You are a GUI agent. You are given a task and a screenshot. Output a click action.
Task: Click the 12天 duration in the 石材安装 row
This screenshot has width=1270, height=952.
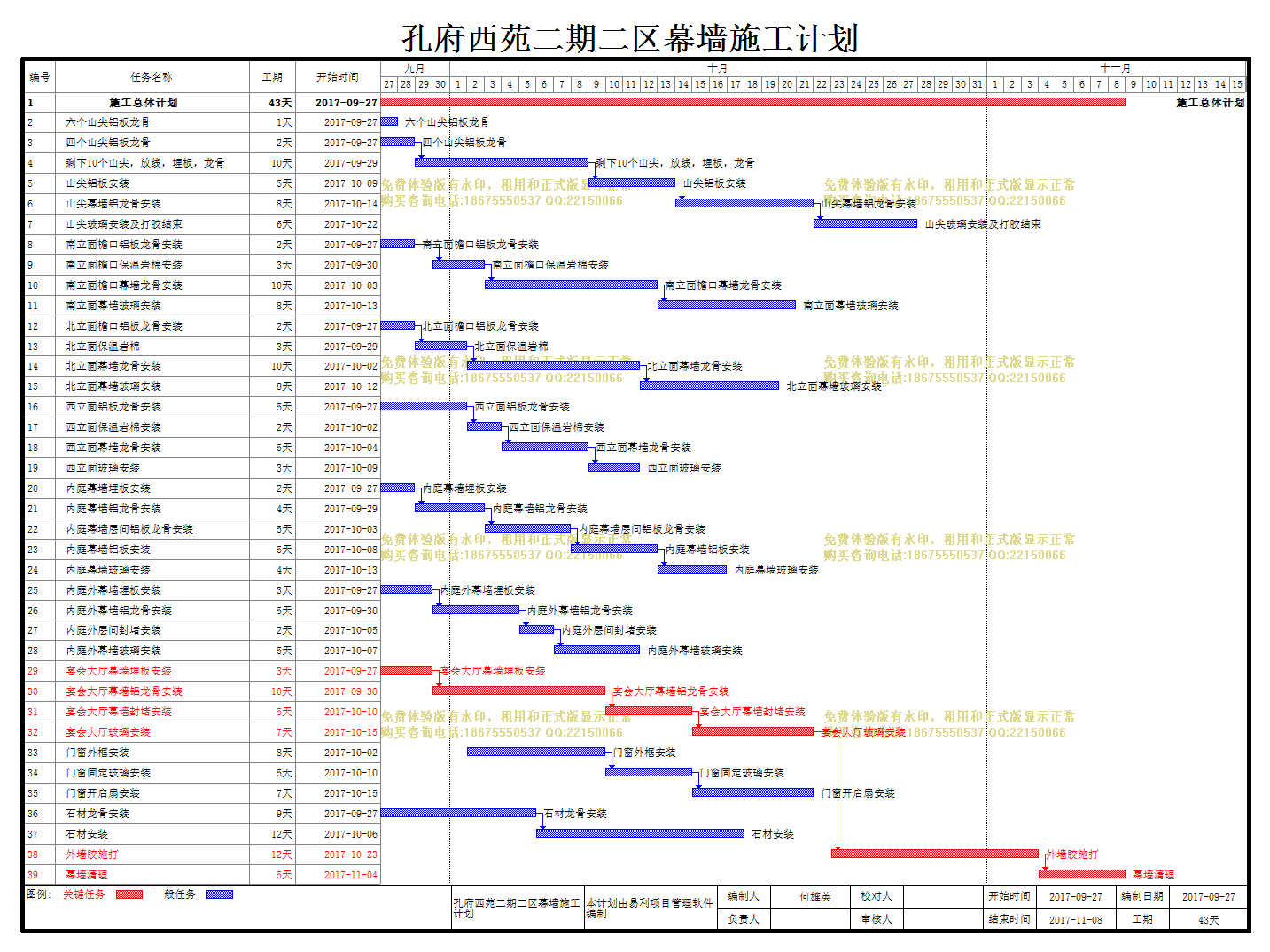tap(282, 834)
